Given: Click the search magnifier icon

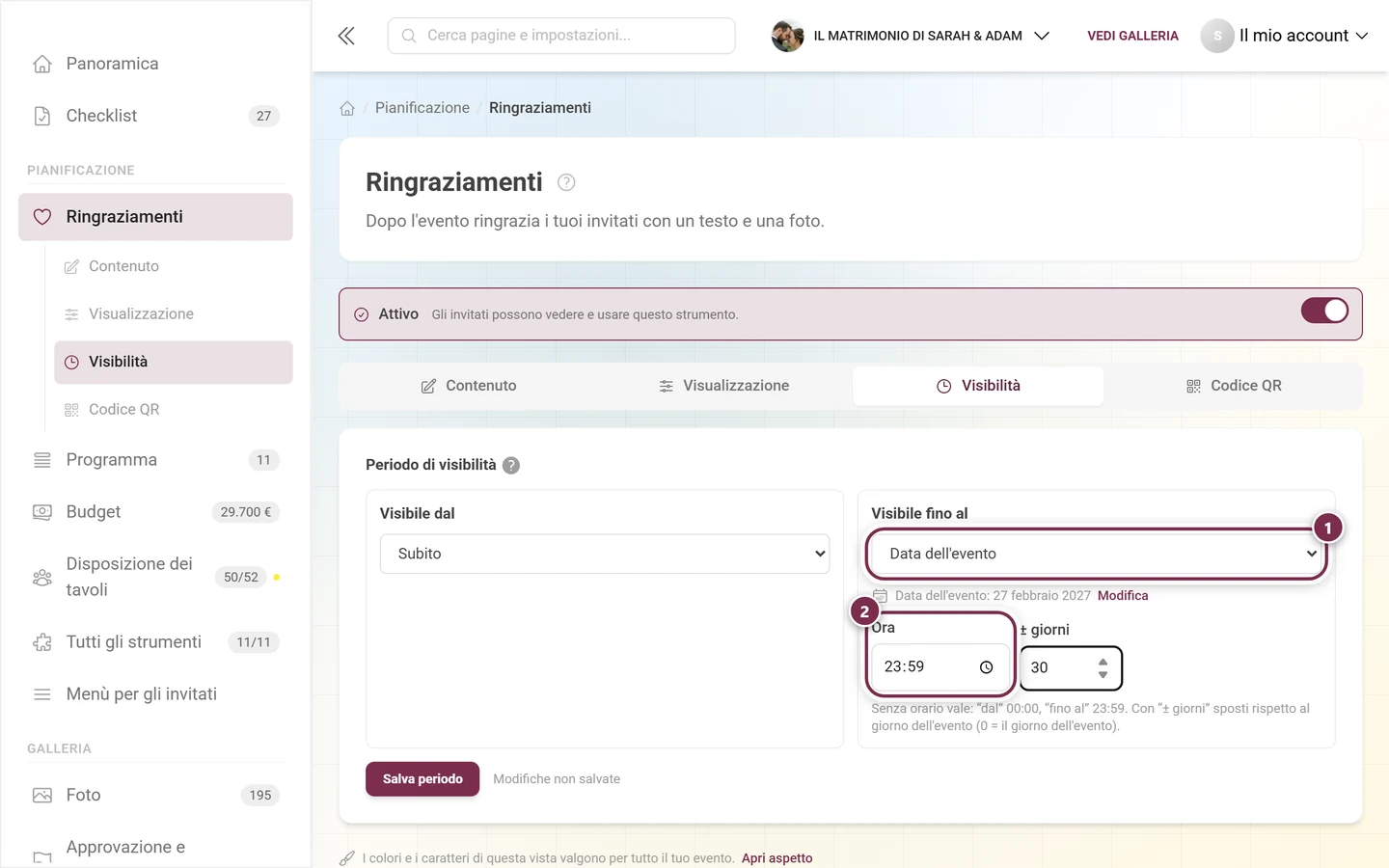Looking at the screenshot, I should (409, 36).
